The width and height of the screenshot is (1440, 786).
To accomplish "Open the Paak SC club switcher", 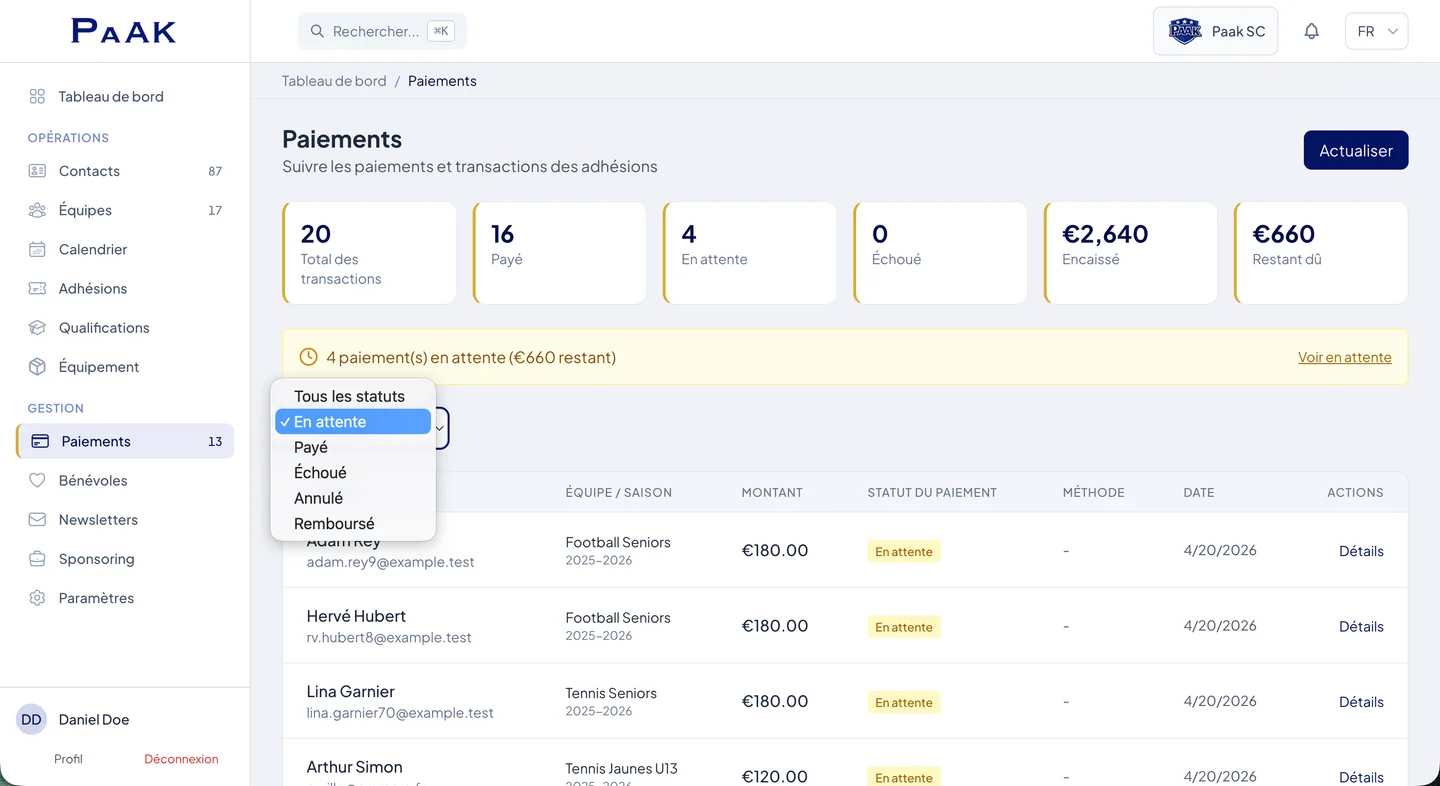I will [1216, 31].
